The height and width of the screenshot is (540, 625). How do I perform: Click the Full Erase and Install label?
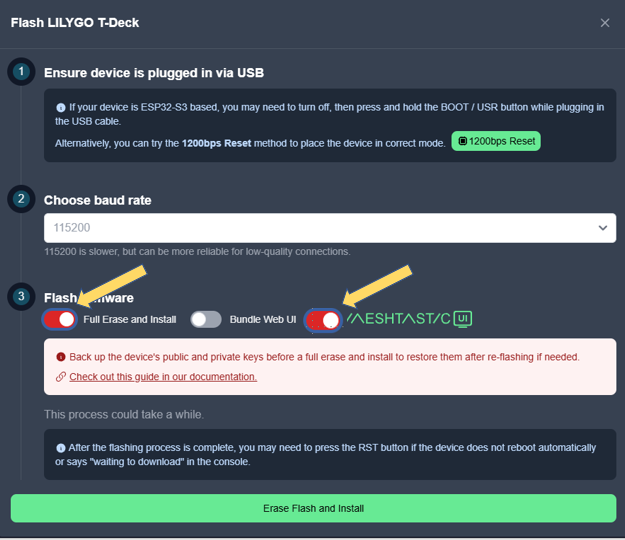(130, 320)
